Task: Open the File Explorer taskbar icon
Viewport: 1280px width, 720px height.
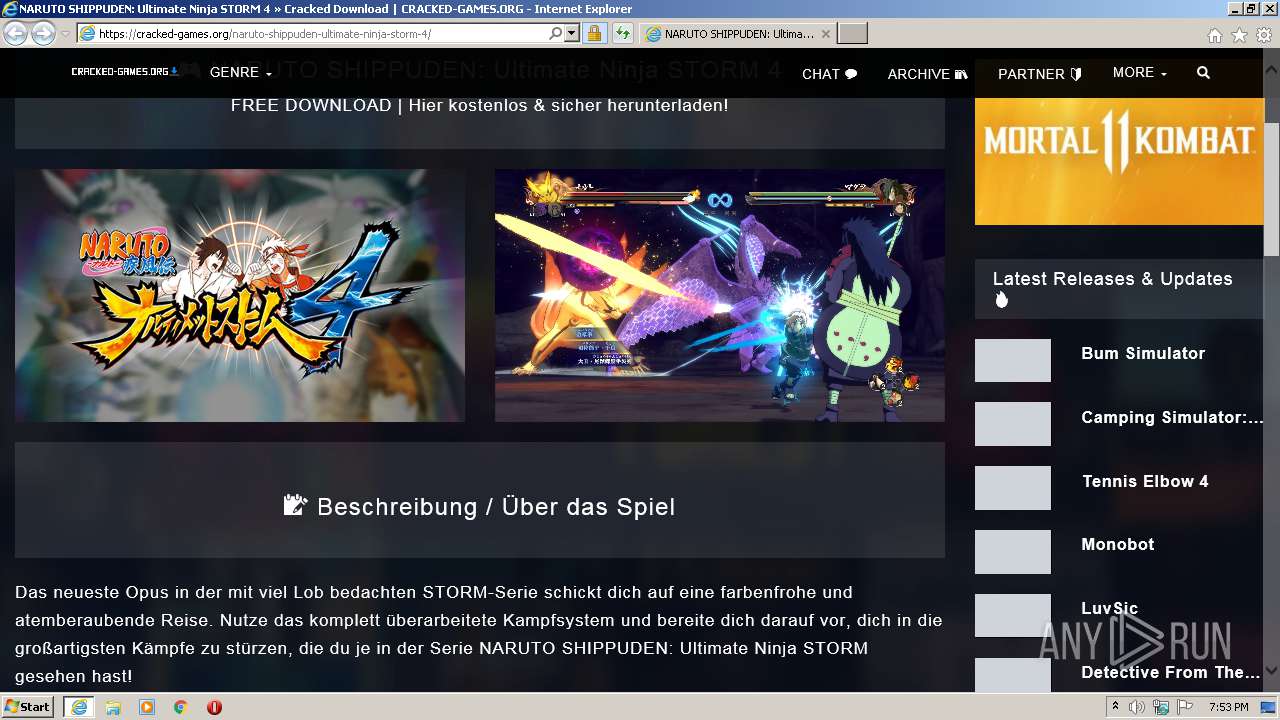Action: click(x=113, y=707)
